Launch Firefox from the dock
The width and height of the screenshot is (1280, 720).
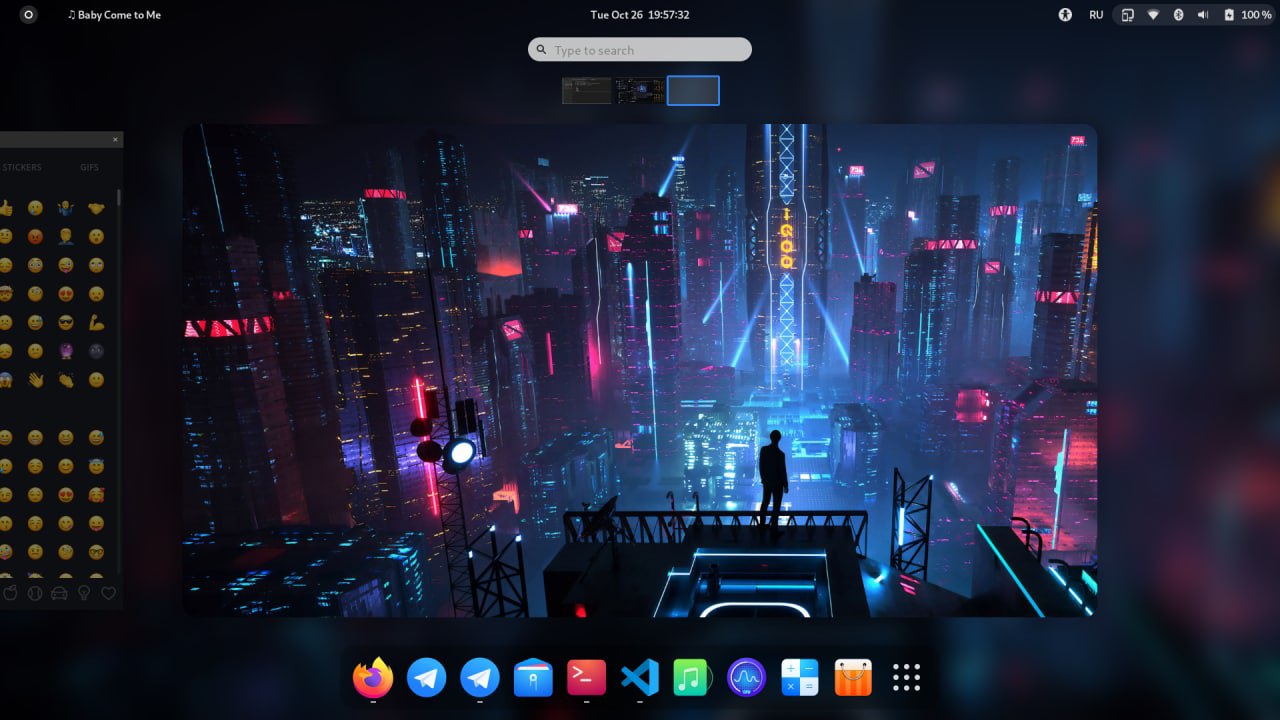coord(373,678)
